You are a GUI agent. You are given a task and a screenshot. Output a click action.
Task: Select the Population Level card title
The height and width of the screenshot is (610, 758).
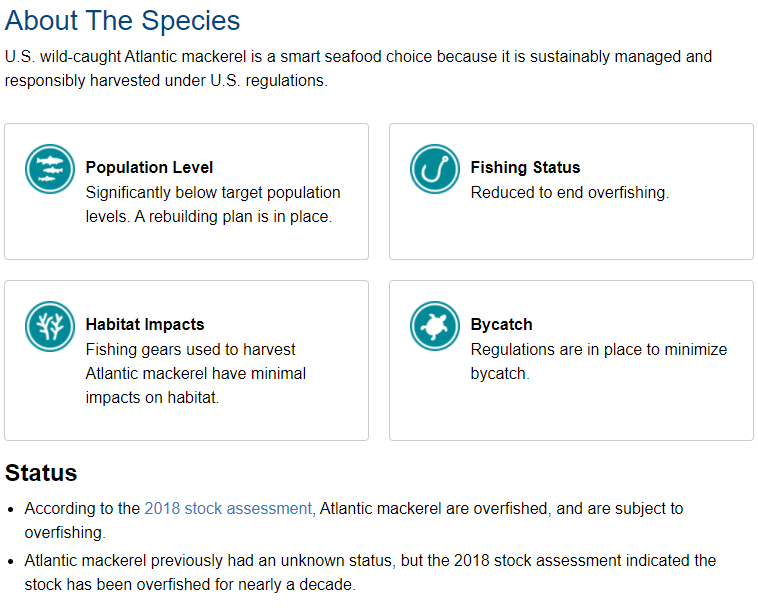coord(149,167)
